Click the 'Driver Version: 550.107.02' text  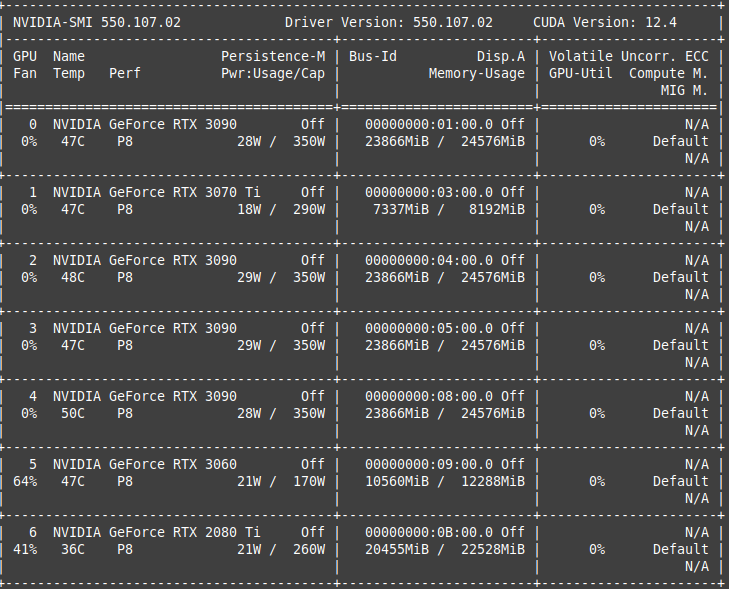pos(389,22)
